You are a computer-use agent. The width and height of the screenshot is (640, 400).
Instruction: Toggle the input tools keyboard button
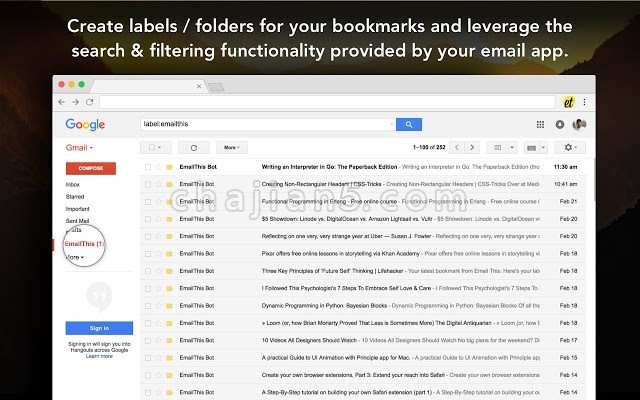531,148
